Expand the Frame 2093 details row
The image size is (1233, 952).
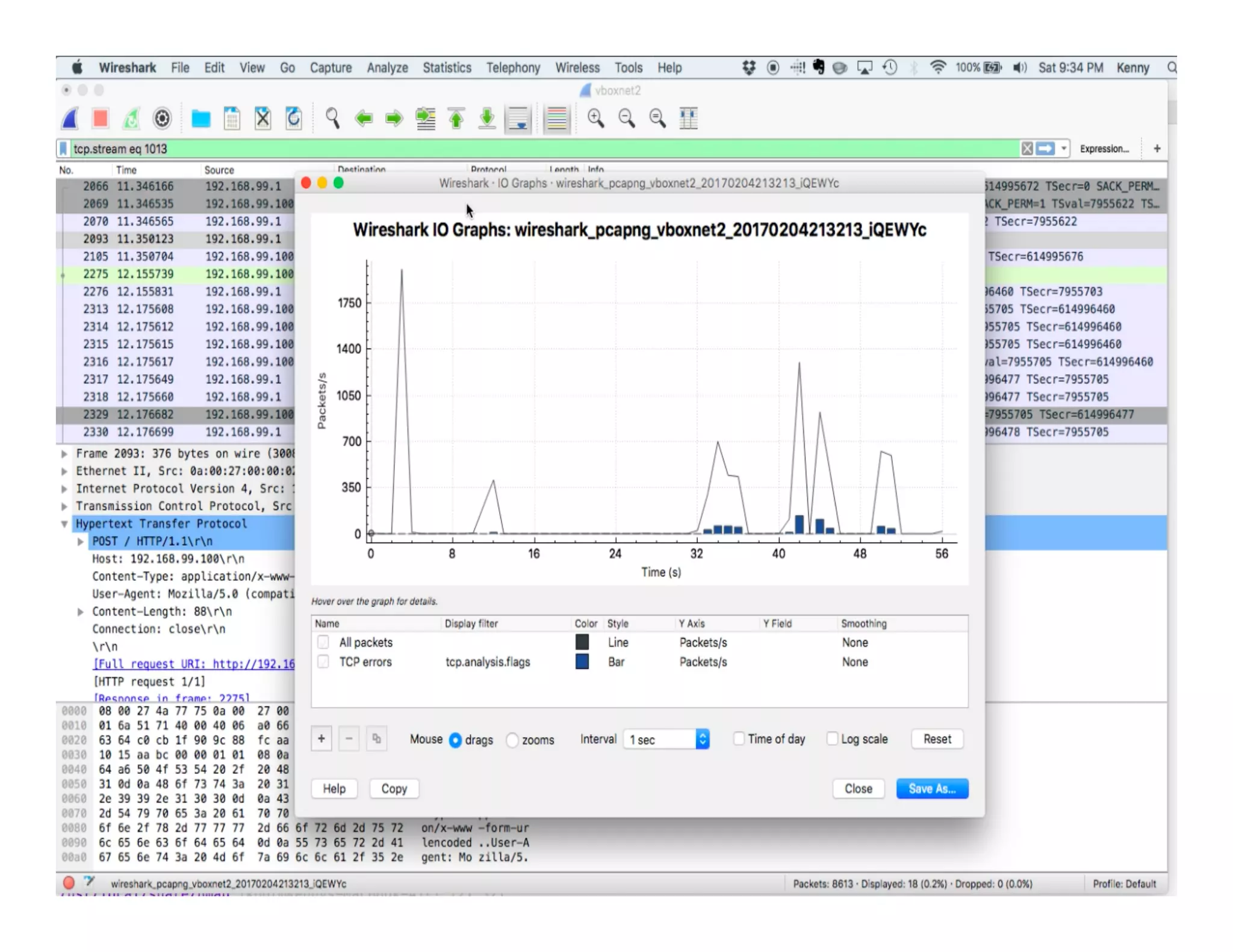coord(64,454)
